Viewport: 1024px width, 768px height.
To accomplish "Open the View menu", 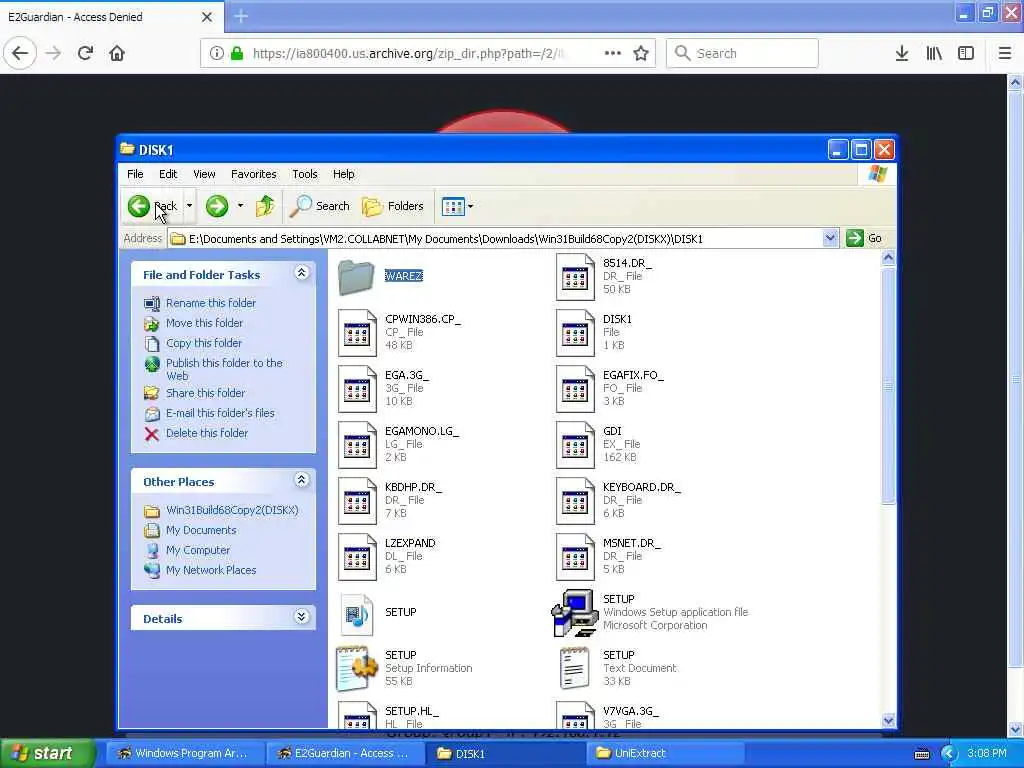I will [x=204, y=174].
